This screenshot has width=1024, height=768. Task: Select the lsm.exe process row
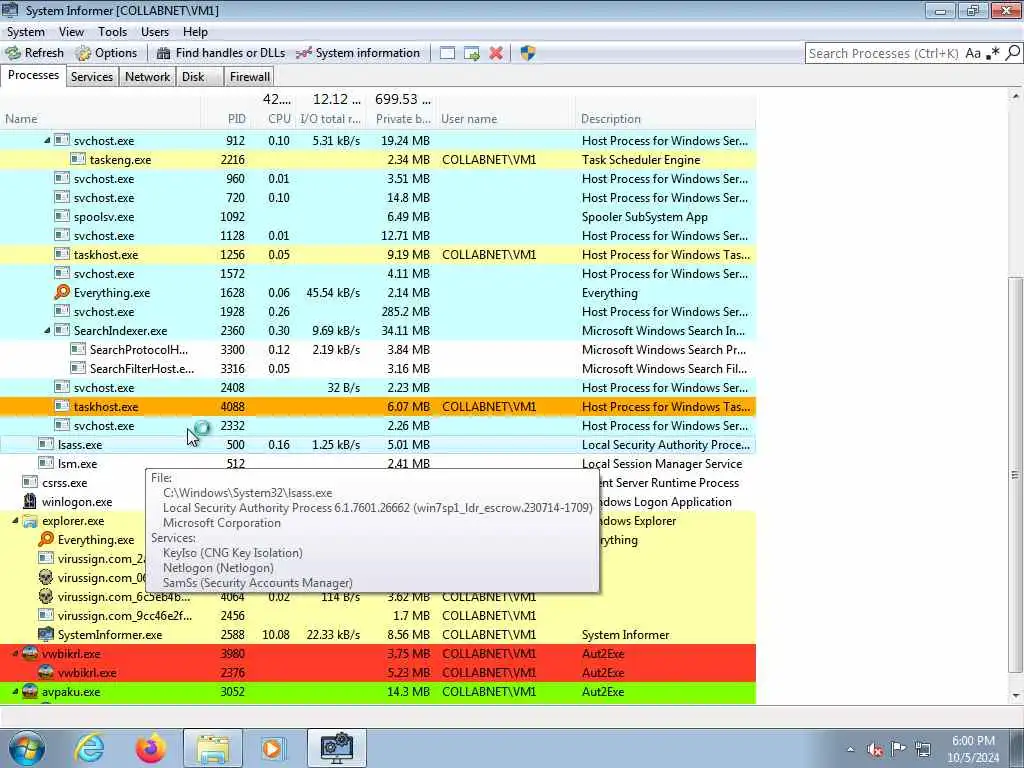click(x=377, y=464)
